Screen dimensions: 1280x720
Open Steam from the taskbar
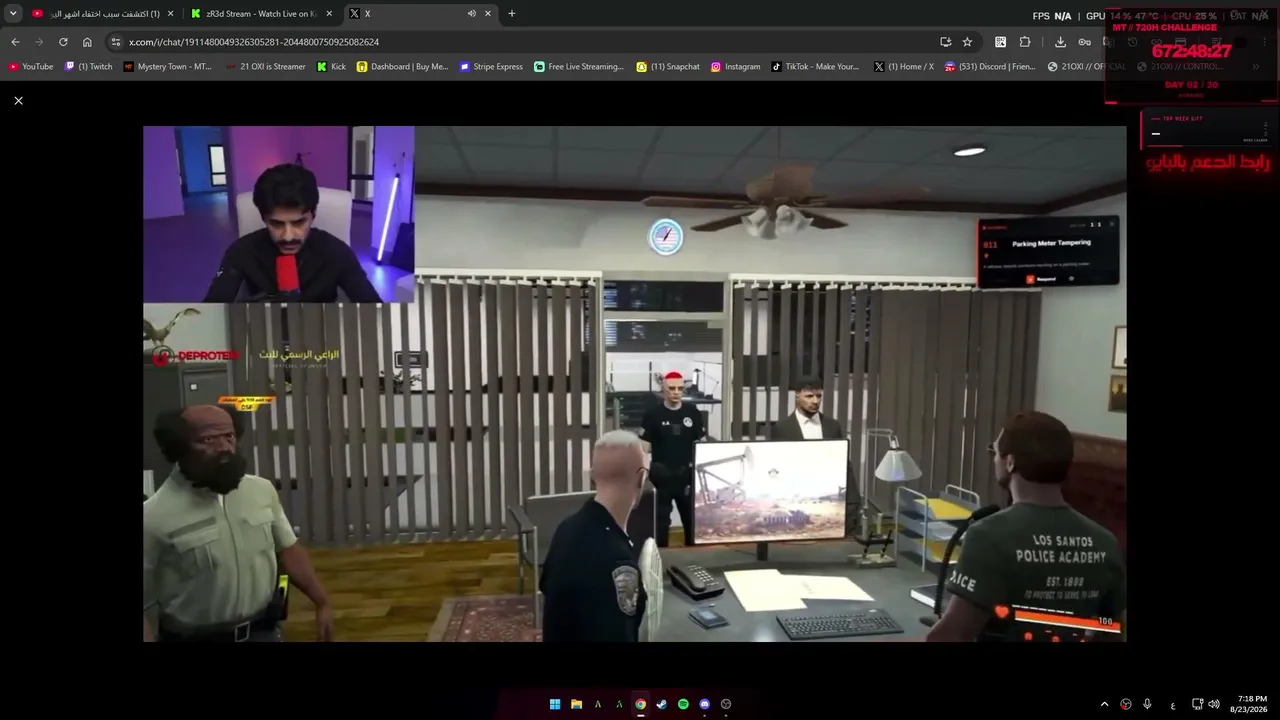point(662,704)
